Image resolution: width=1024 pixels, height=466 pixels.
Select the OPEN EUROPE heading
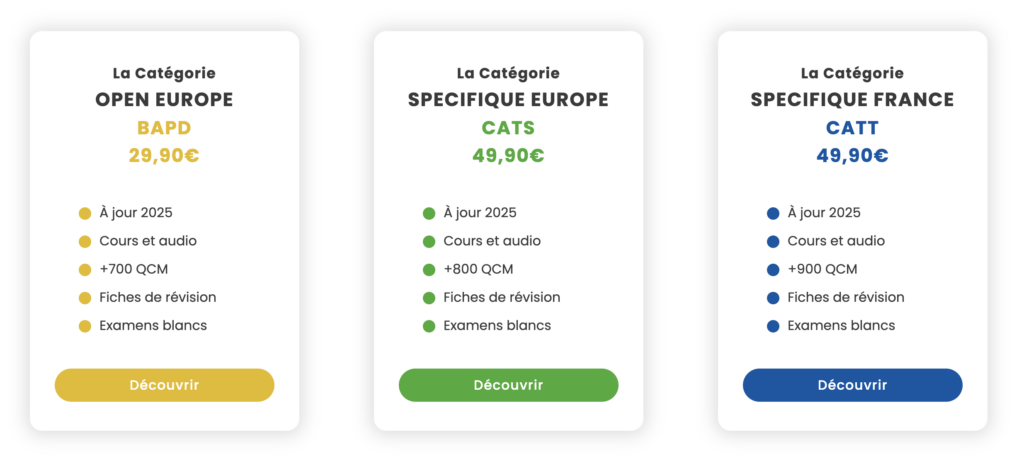click(165, 100)
